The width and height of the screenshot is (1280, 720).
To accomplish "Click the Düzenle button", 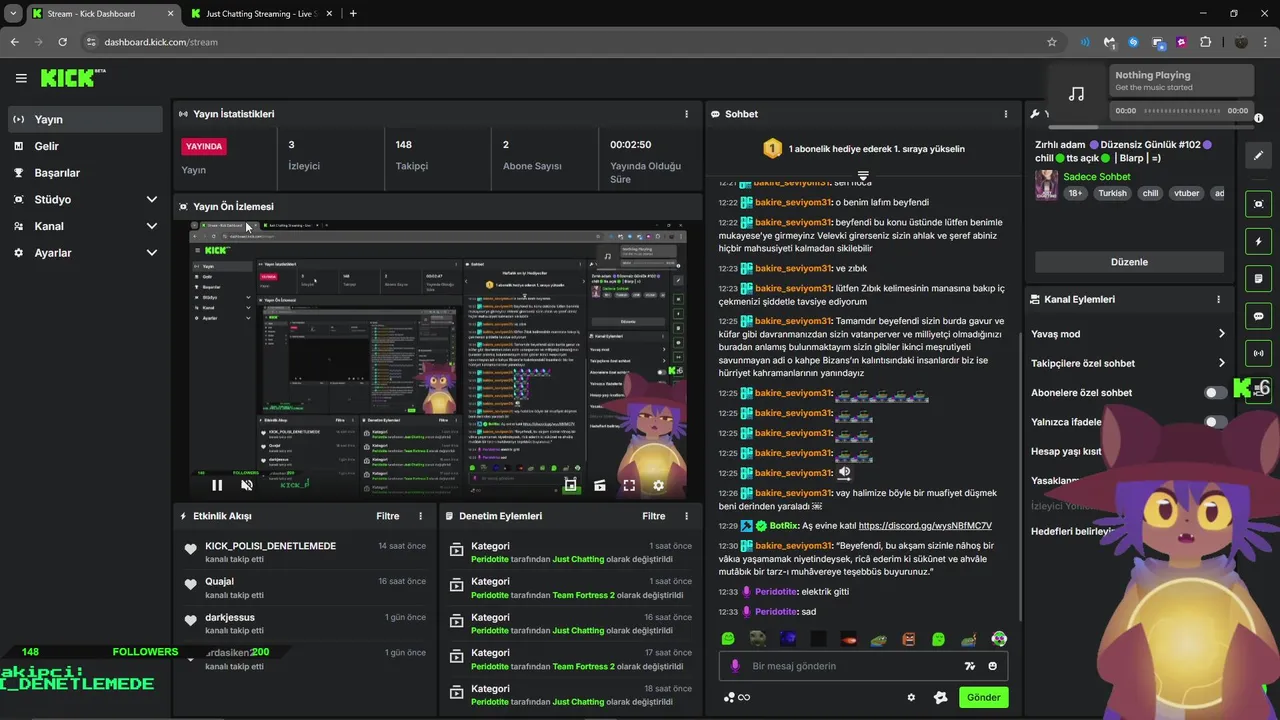I will pos(1129,262).
